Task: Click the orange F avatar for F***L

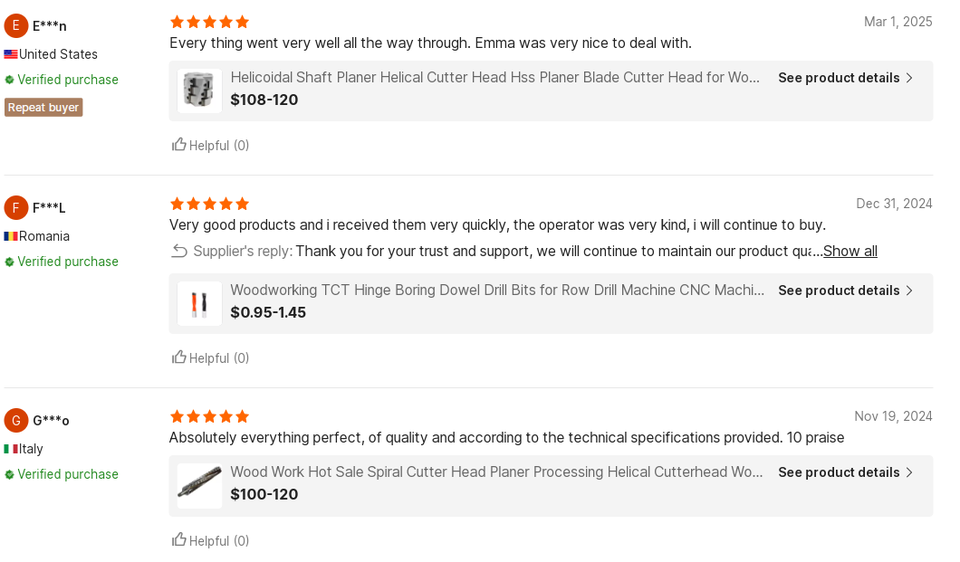Action: coord(16,208)
